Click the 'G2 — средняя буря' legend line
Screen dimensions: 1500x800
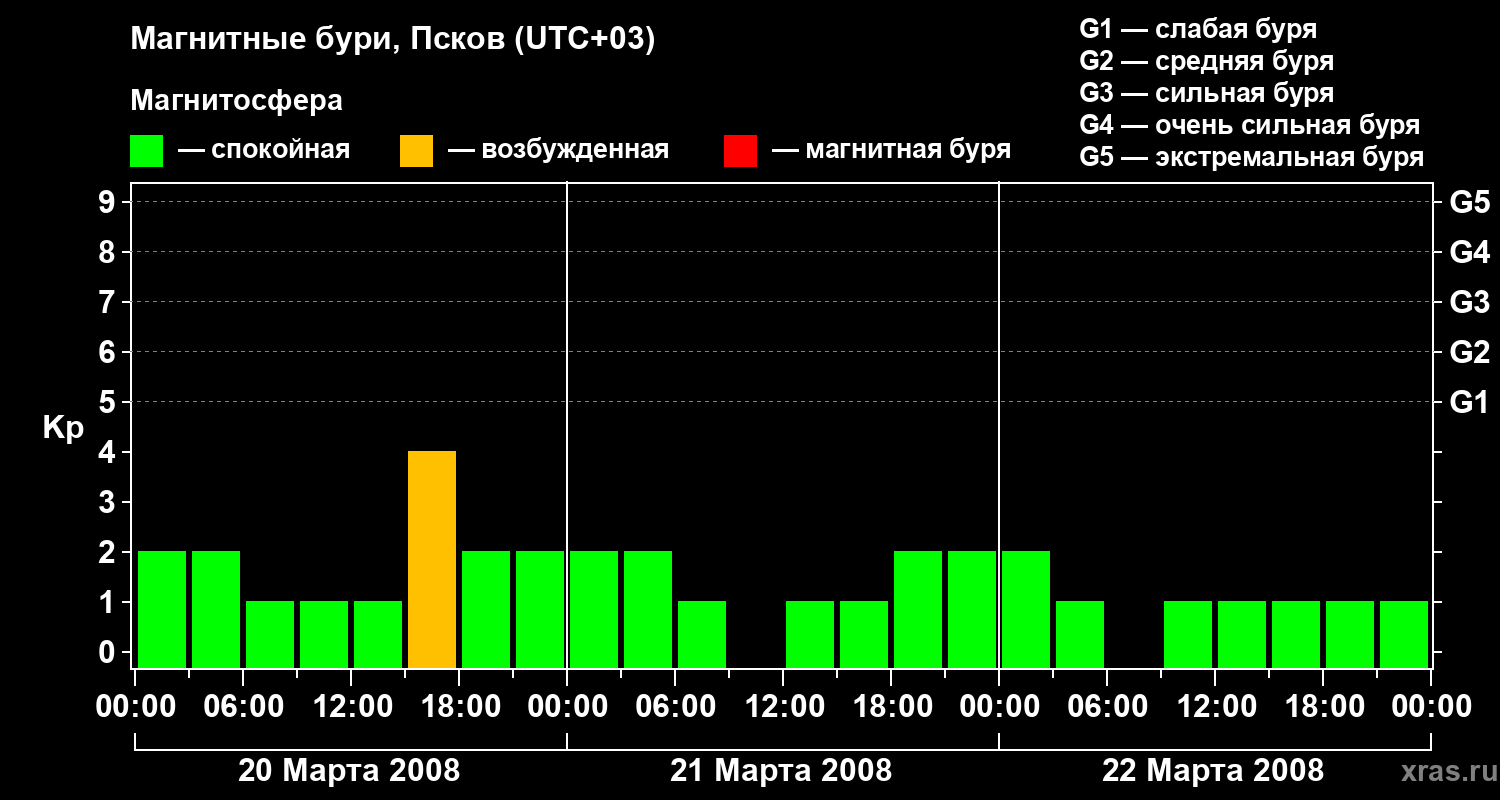pos(1206,61)
